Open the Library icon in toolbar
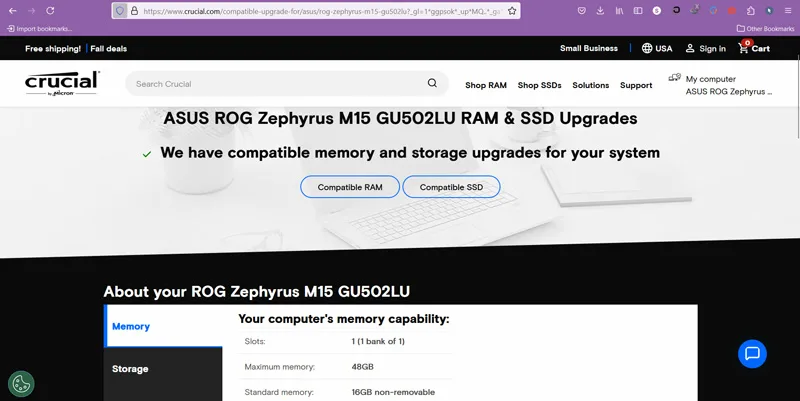Screen dimensions: 800x401 tap(619, 11)
